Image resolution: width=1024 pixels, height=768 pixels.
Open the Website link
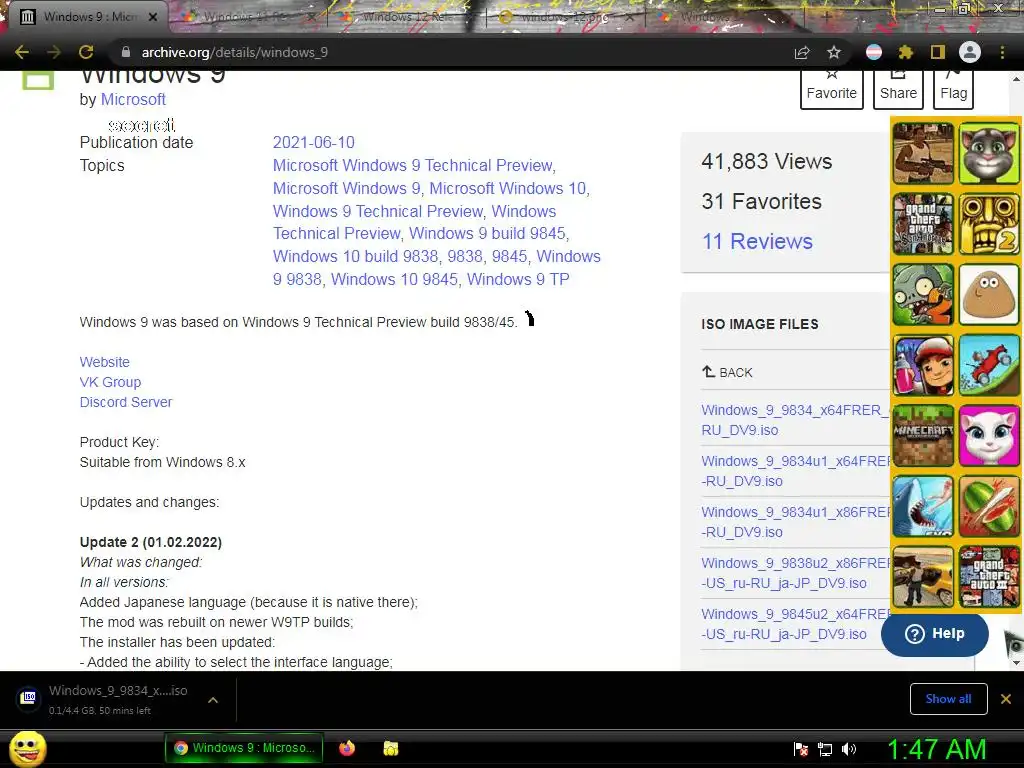104,362
